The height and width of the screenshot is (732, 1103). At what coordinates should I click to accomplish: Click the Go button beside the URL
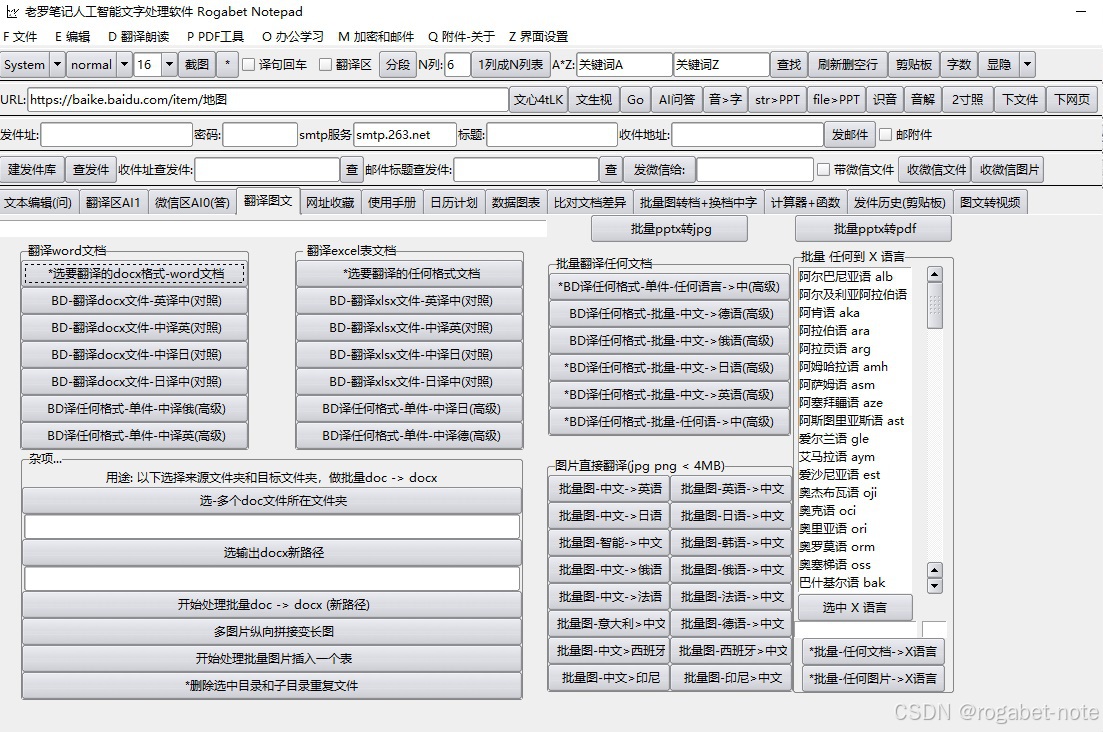[x=635, y=100]
